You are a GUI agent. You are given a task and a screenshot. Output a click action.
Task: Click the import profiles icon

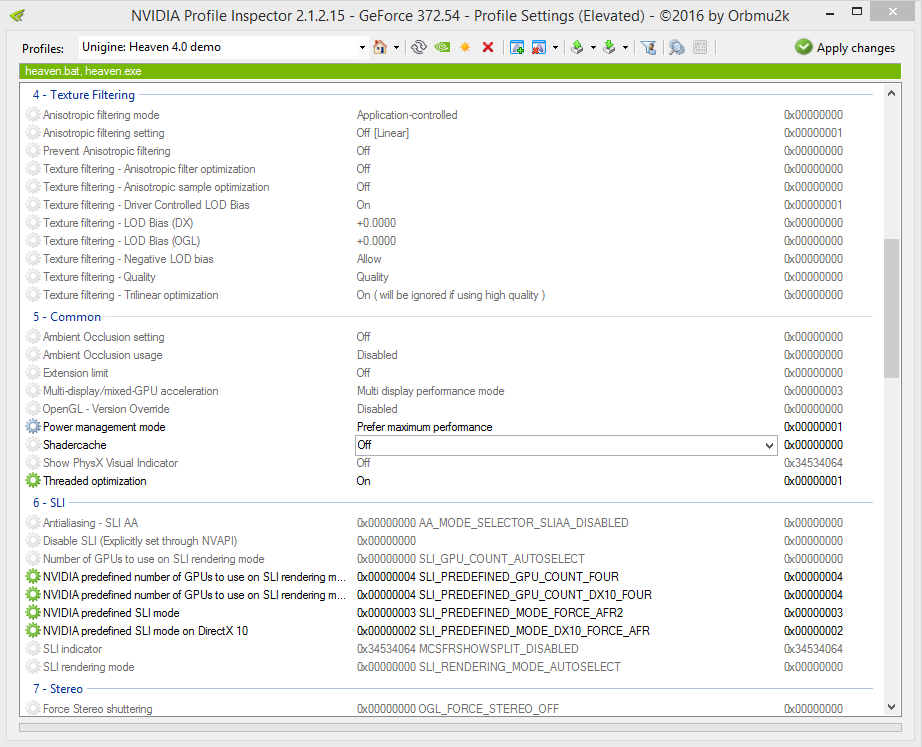click(x=609, y=47)
